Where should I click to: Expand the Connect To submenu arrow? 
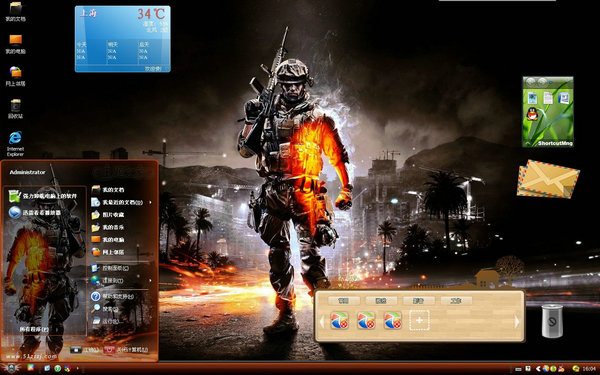[150, 280]
